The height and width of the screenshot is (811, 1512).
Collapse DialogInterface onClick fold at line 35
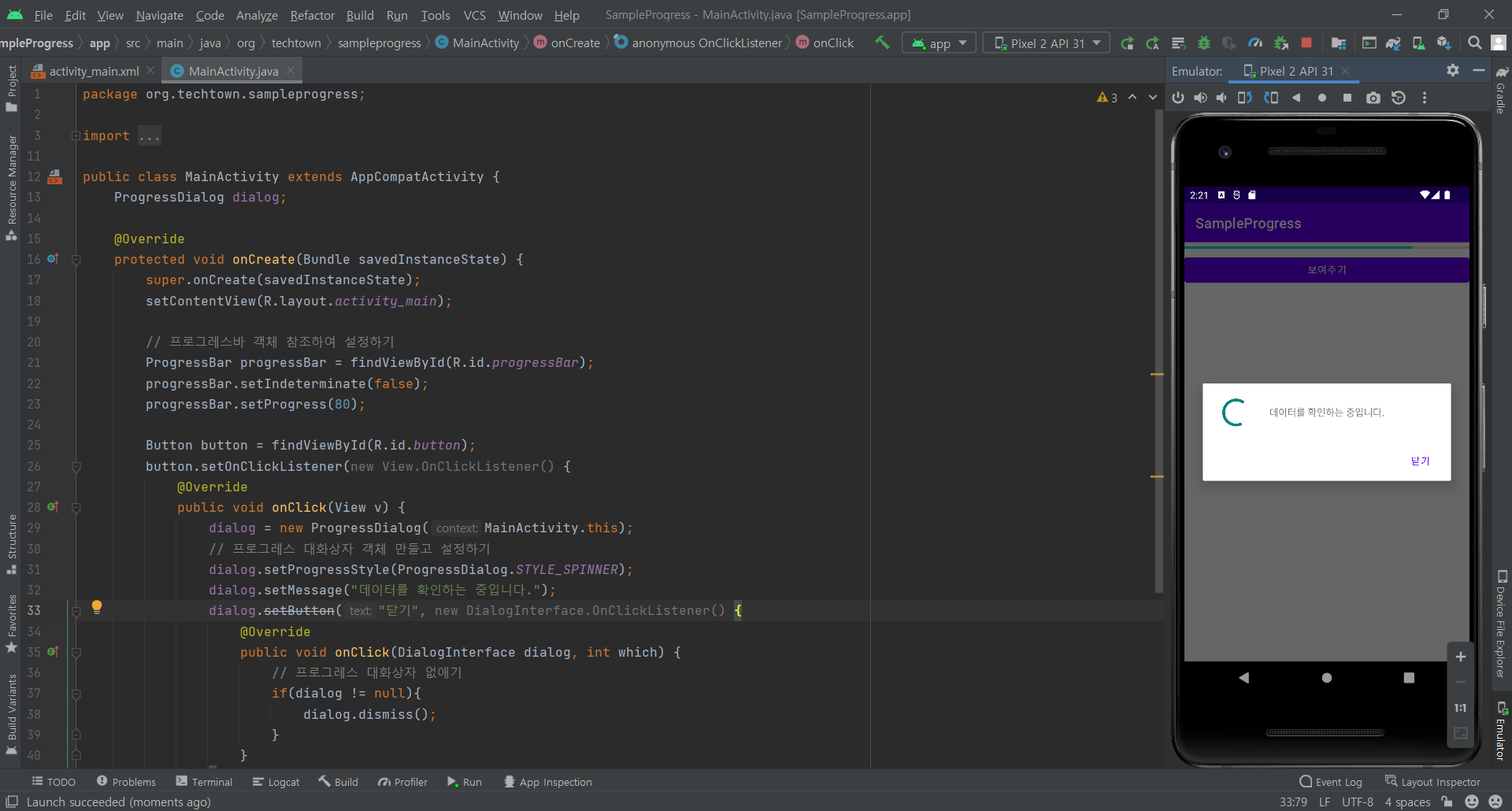point(76,652)
